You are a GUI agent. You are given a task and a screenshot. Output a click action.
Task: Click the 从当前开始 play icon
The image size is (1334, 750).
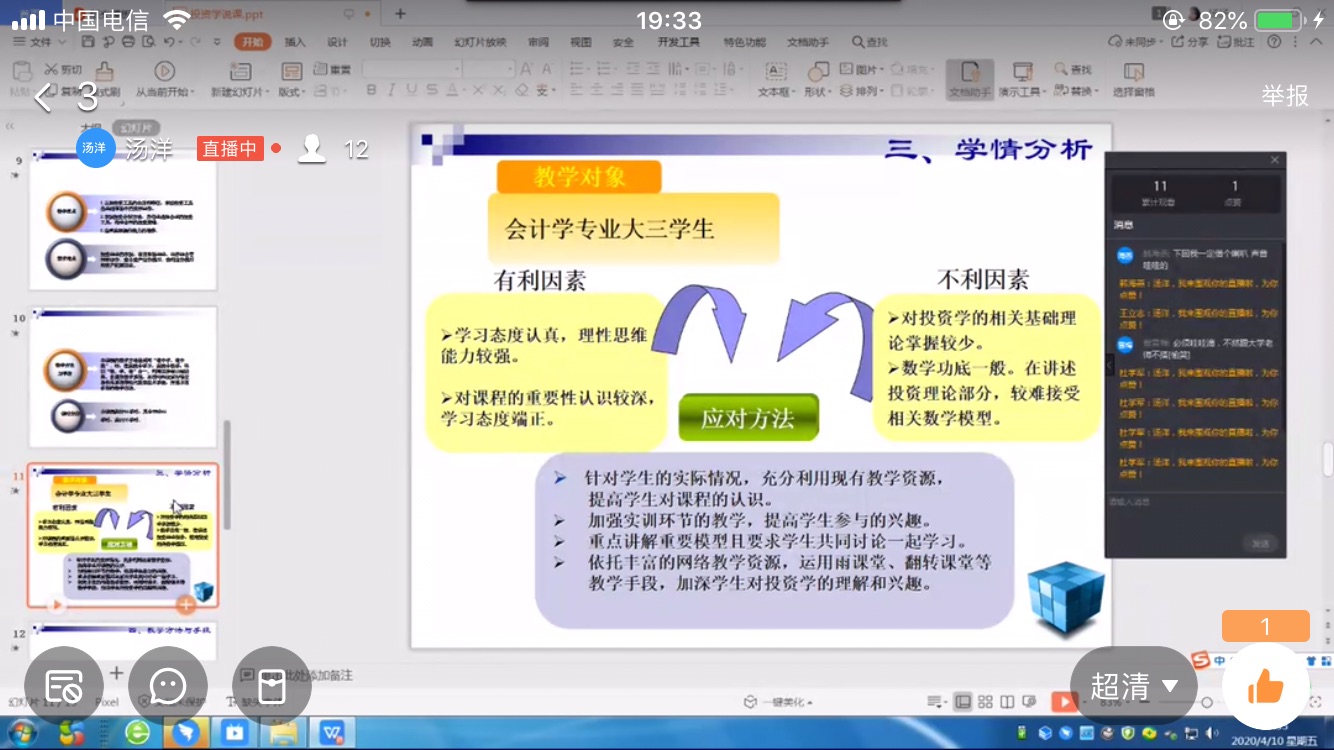pos(164,72)
